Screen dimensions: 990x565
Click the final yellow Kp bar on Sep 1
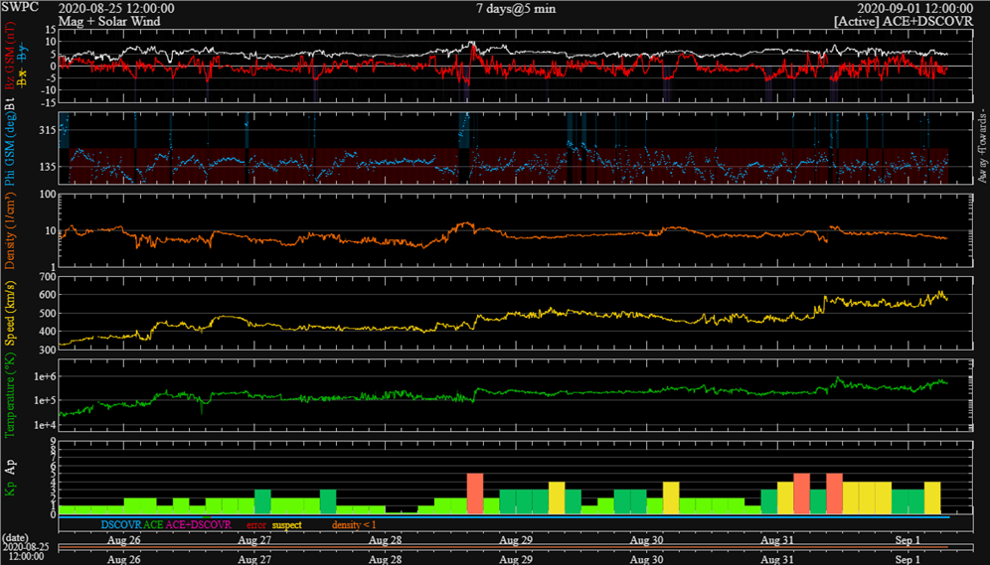click(x=933, y=497)
